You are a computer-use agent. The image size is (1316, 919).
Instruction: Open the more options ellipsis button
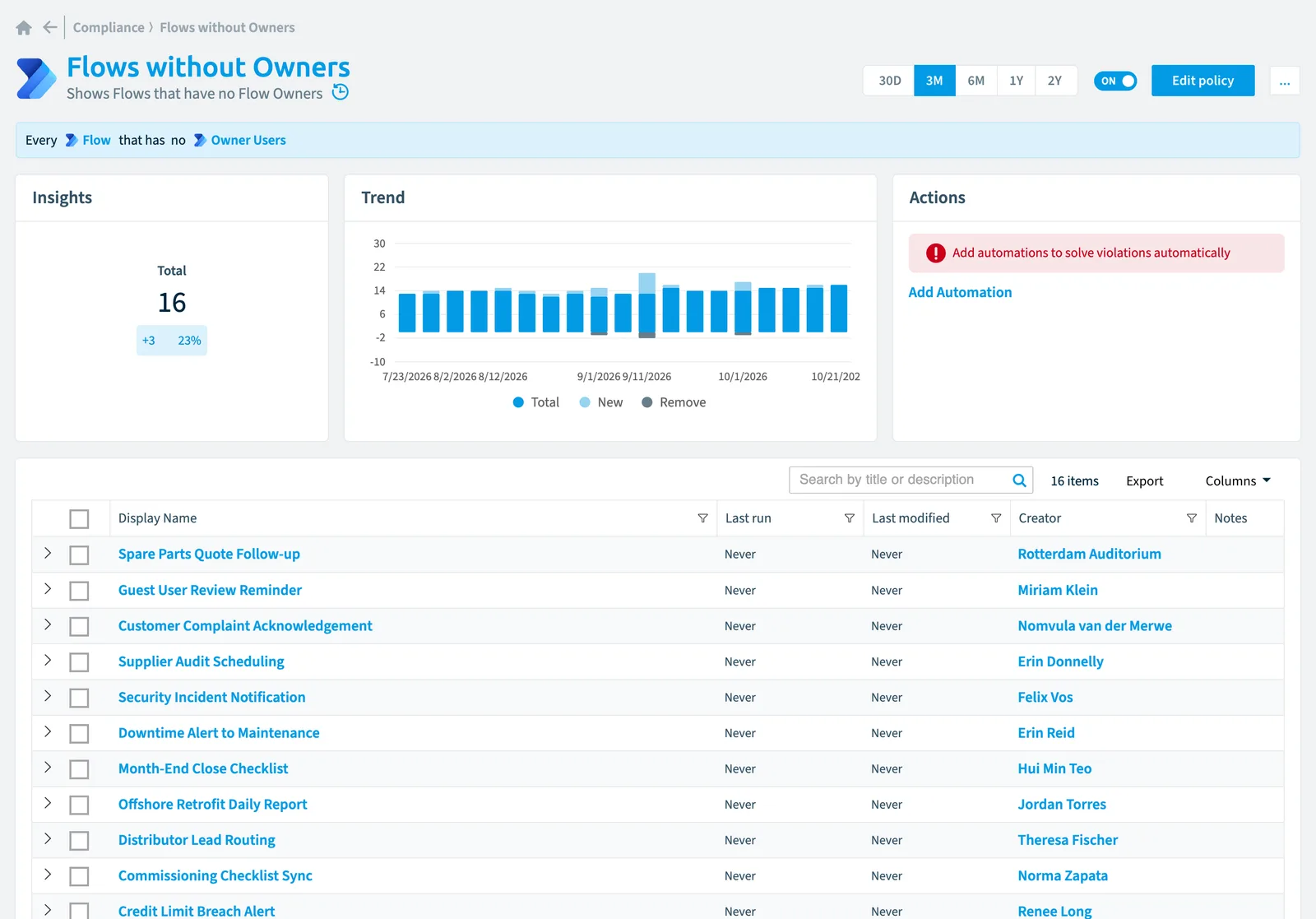[1285, 81]
